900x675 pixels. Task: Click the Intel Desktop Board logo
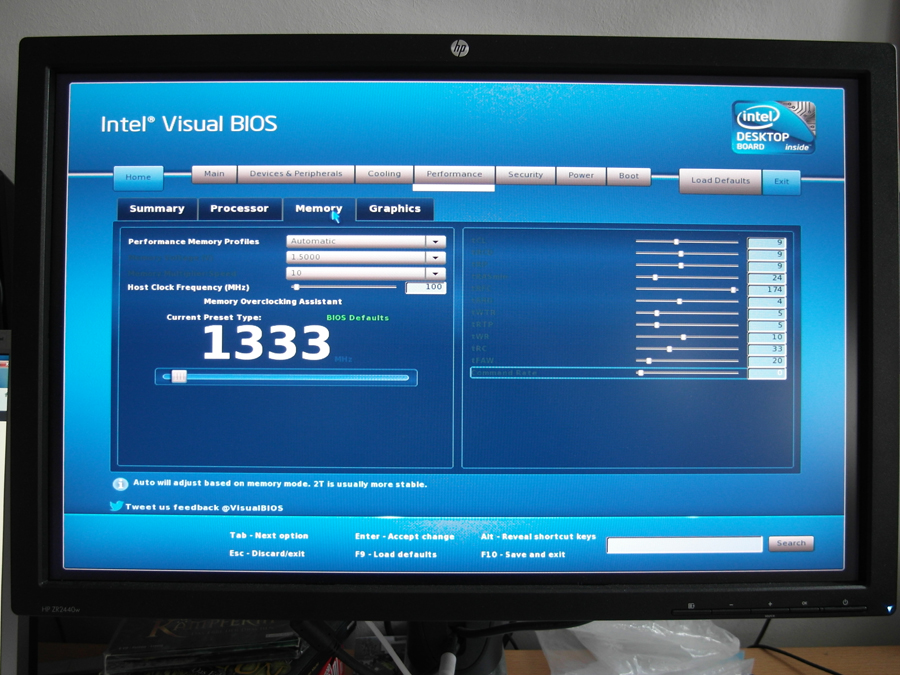click(773, 127)
